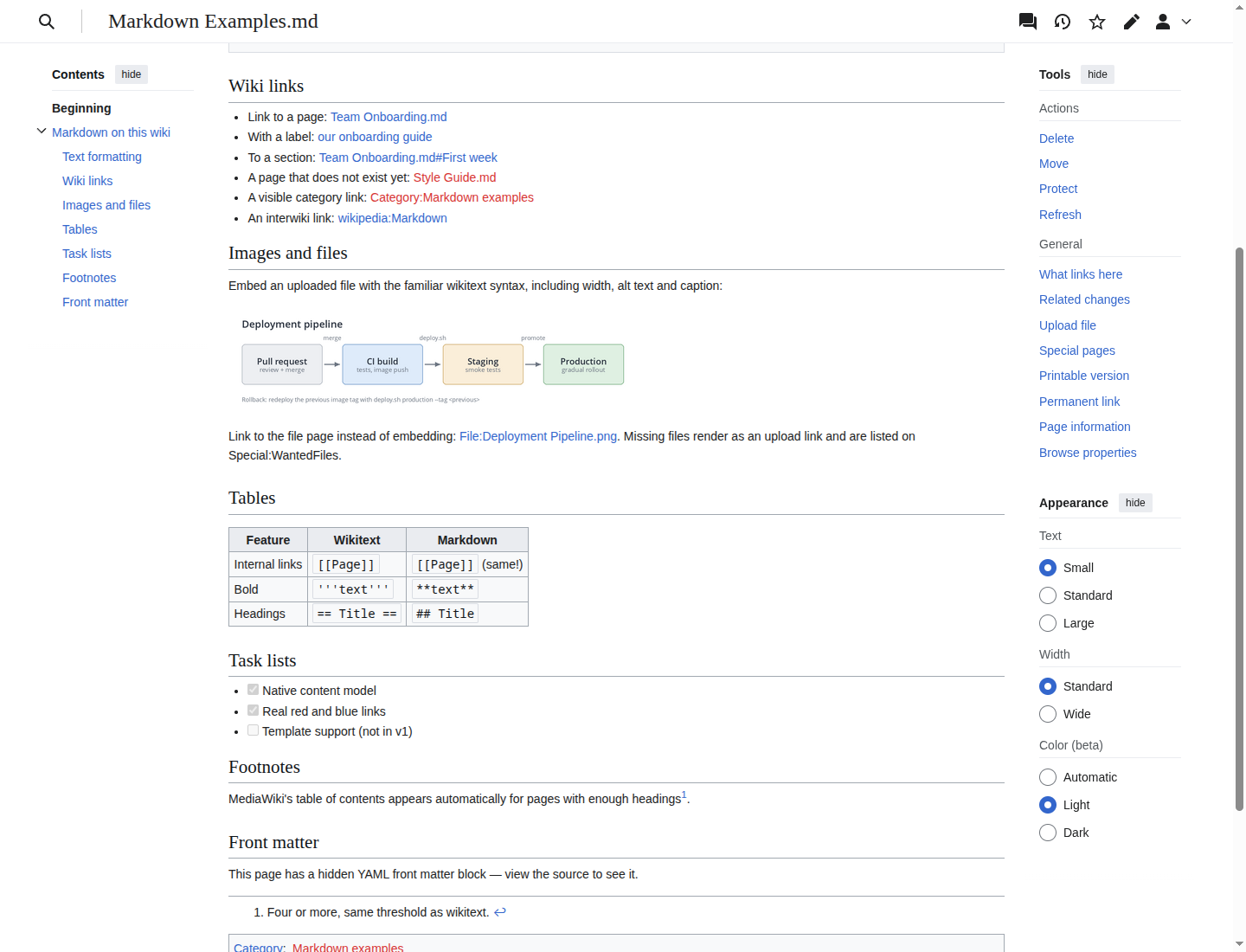Open Category:Markdown examples inline link
The image size is (1246, 952).
452,197
